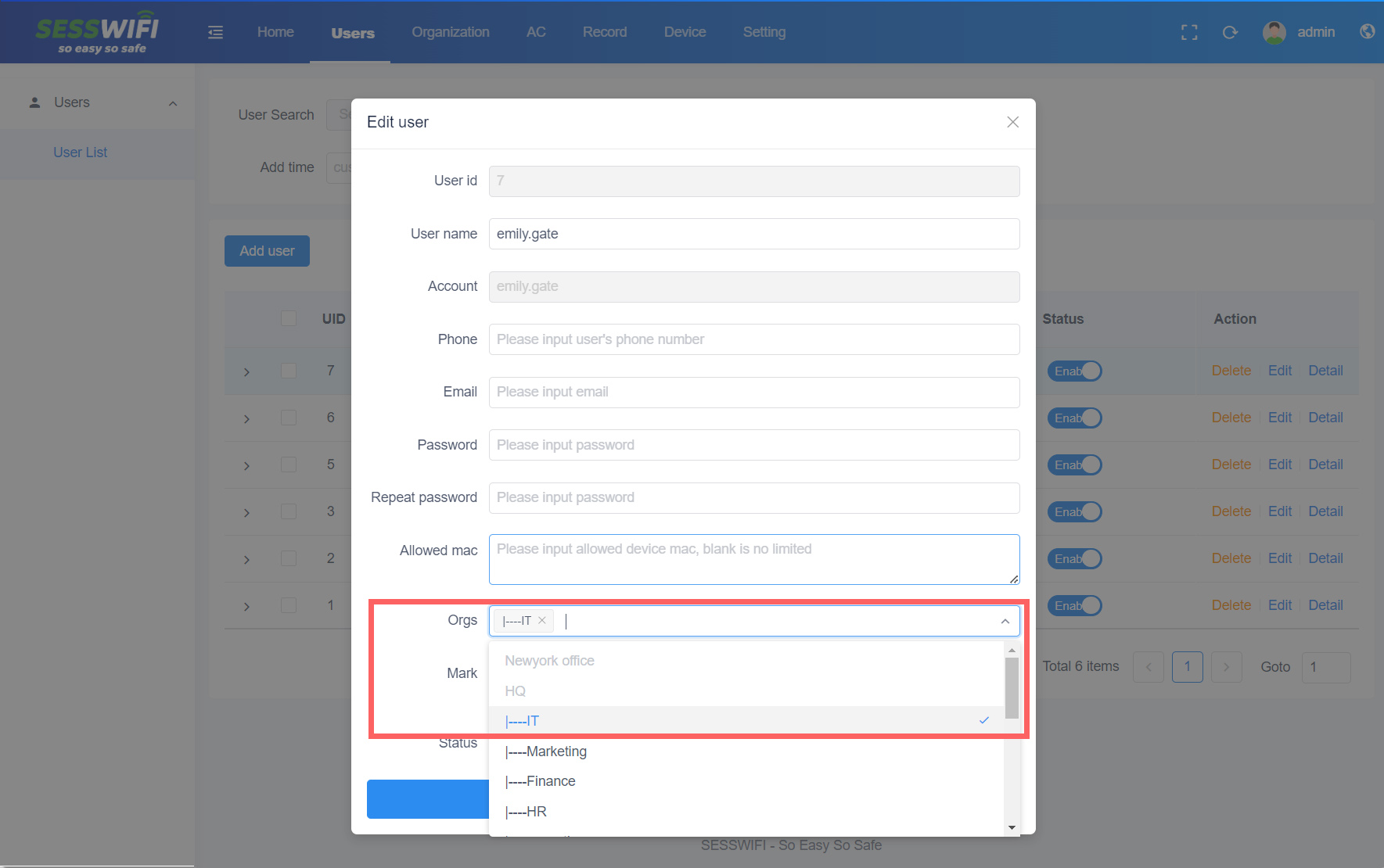Edit the user with UID 6

tap(1280, 418)
